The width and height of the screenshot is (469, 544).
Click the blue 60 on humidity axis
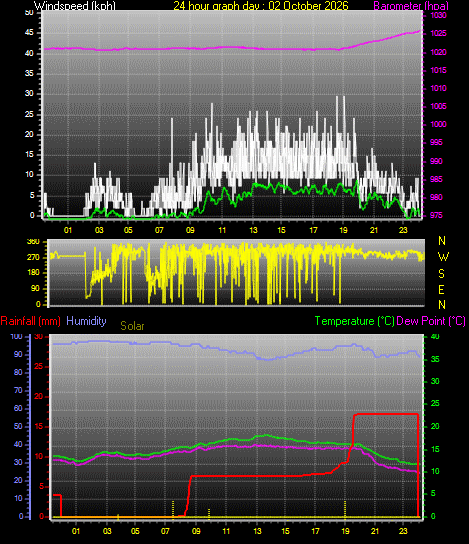pyautogui.click(x=18, y=409)
